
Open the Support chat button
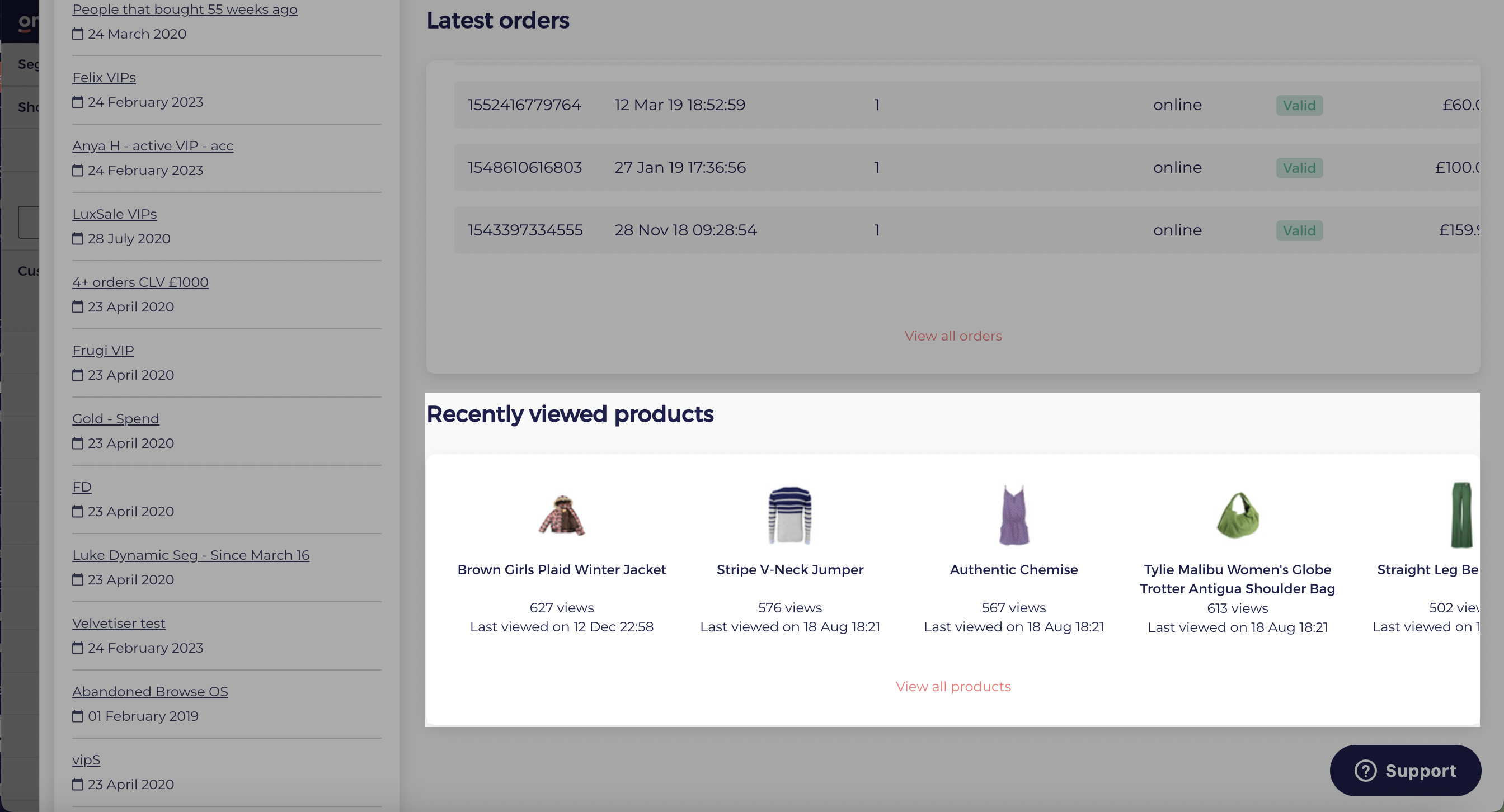pyautogui.click(x=1405, y=771)
